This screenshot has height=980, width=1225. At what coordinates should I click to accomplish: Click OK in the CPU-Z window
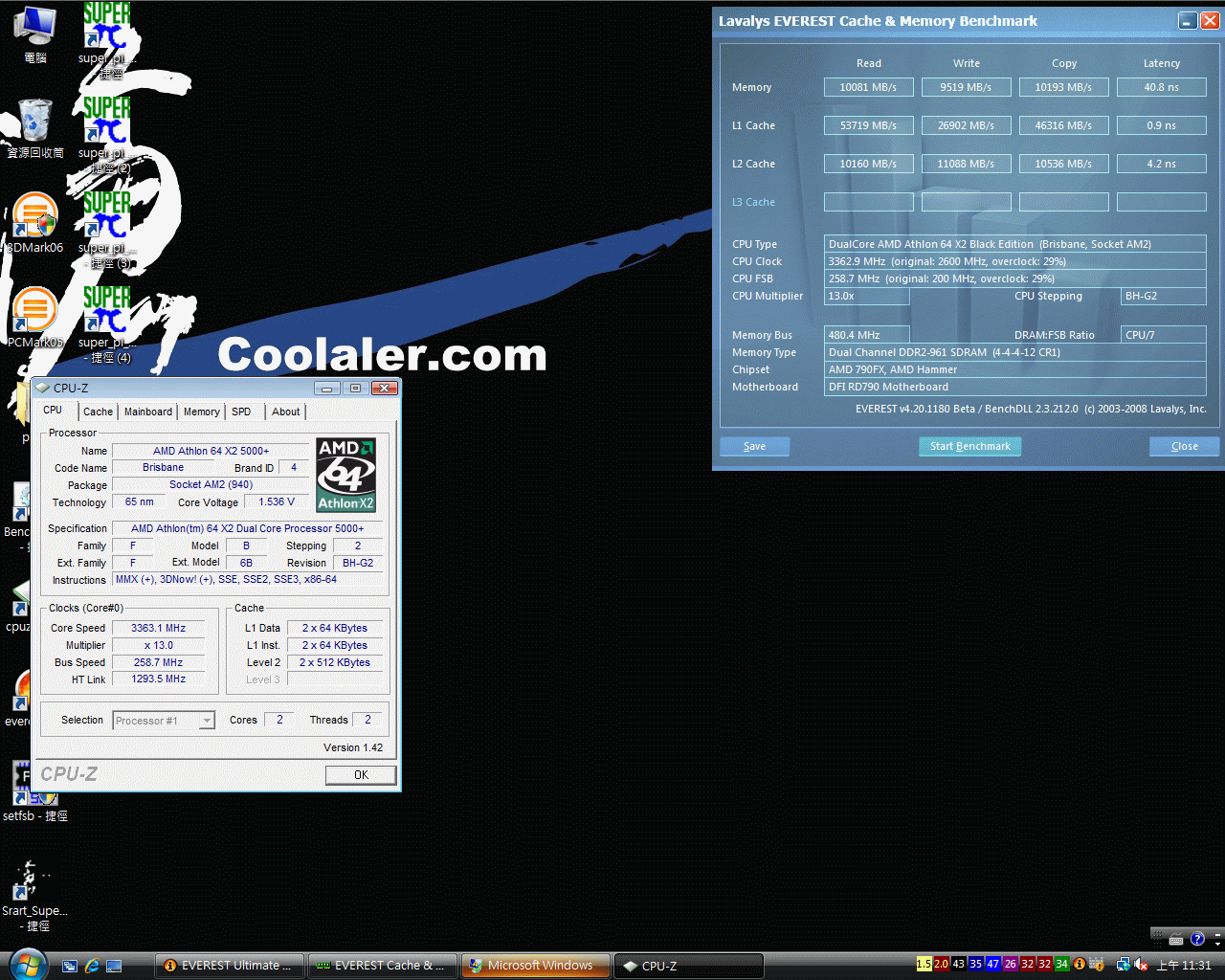pyautogui.click(x=361, y=775)
